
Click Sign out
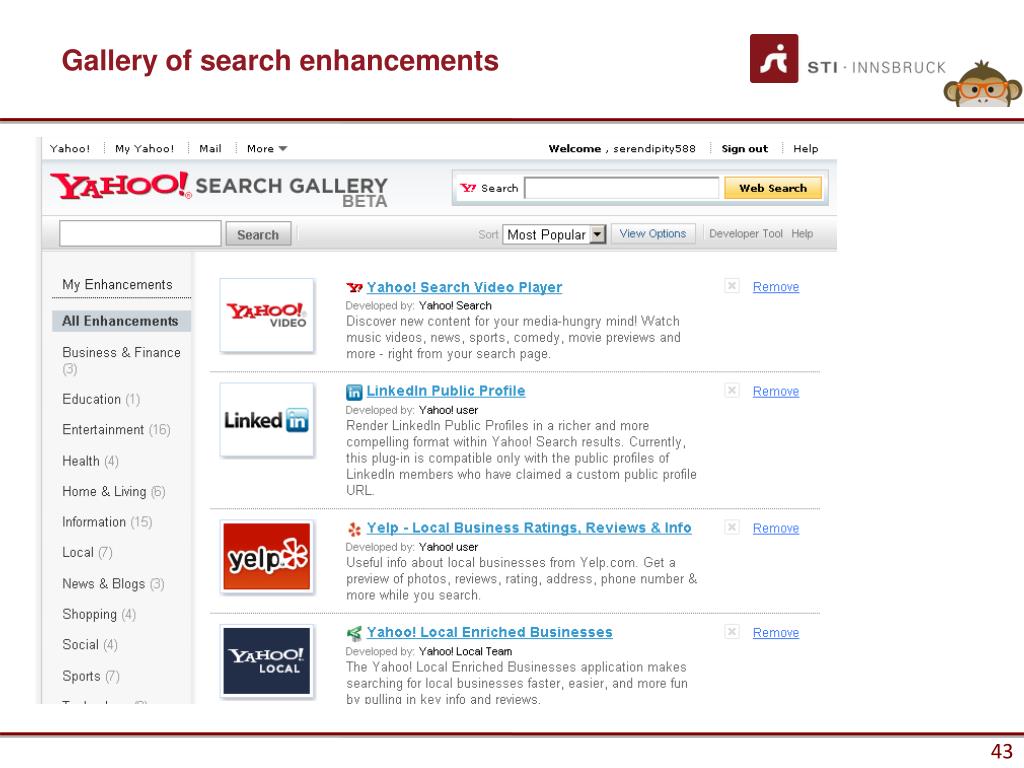tap(744, 149)
